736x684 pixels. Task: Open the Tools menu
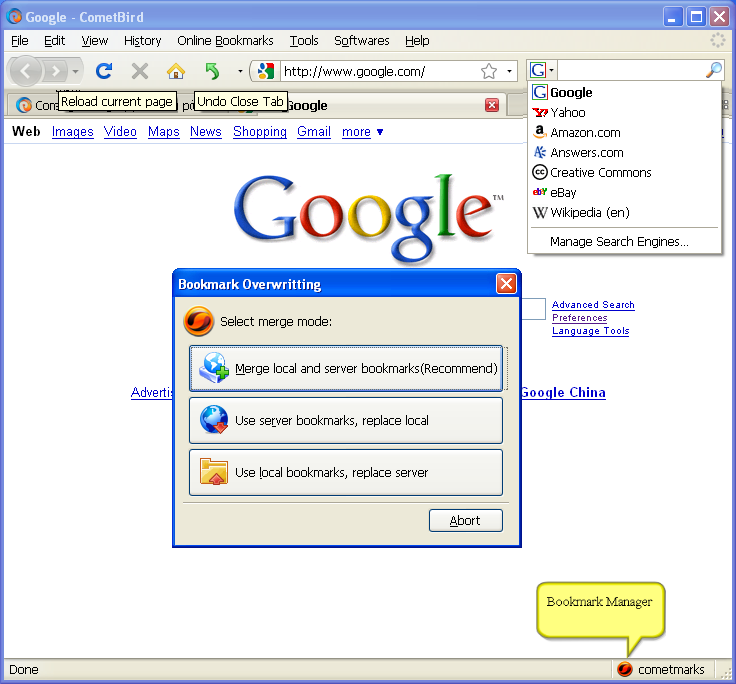coord(304,41)
